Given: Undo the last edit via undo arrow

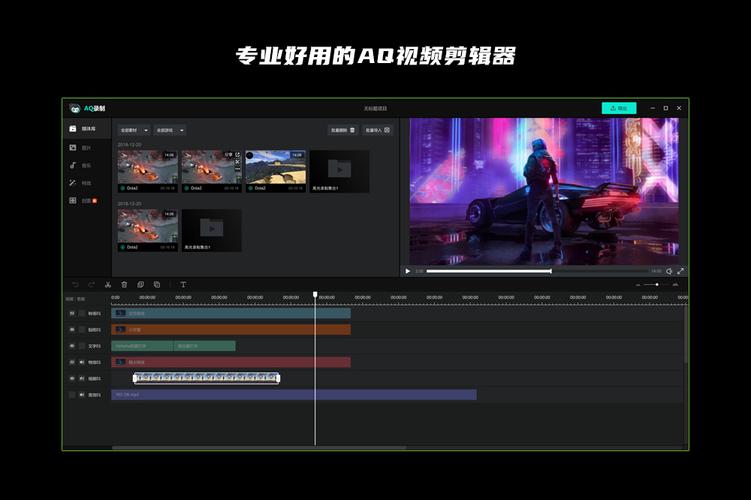Looking at the screenshot, I should click(x=75, y=284).
